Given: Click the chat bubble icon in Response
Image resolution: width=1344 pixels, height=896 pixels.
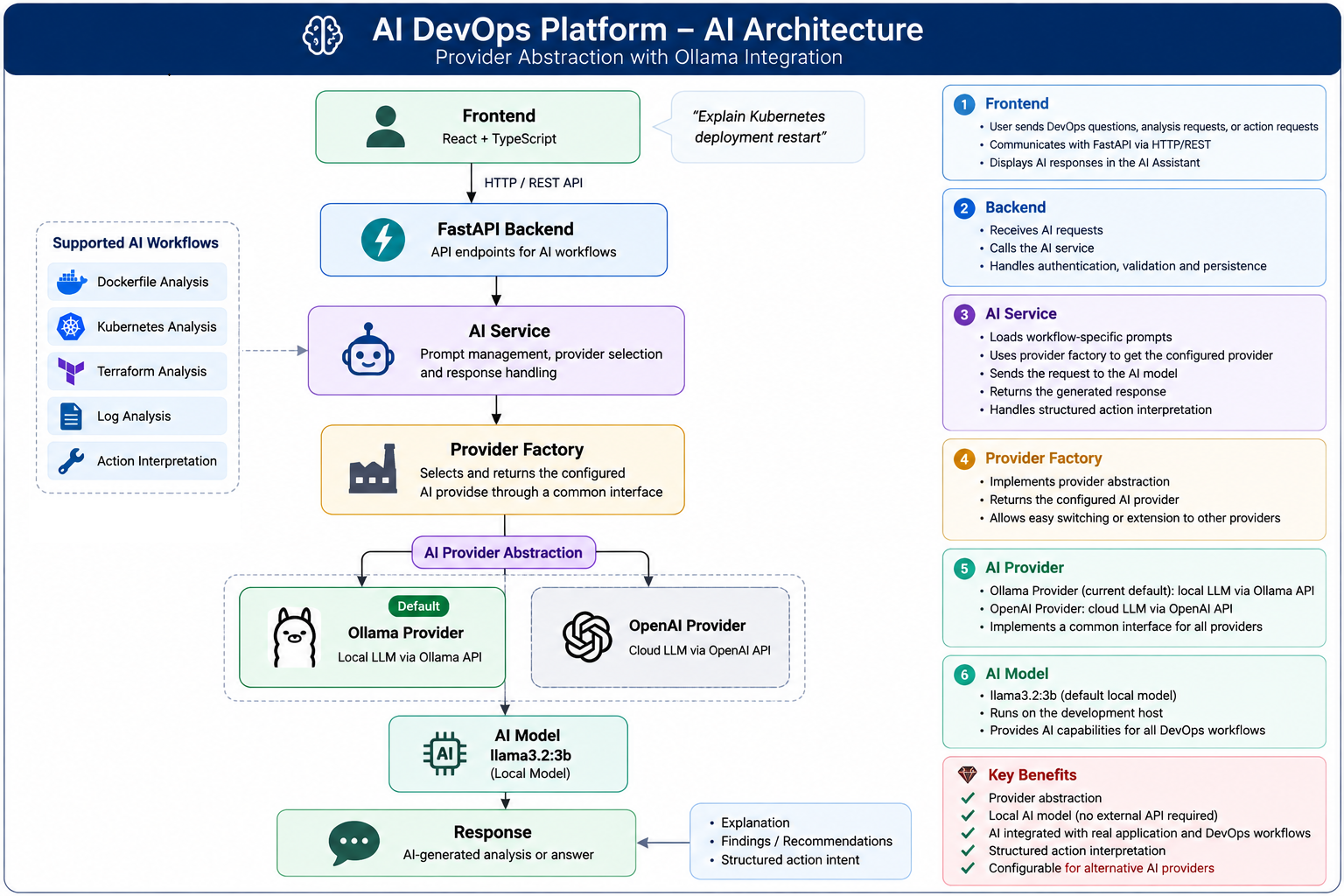Looking at the screenshot, I should (x=354, y=843).
